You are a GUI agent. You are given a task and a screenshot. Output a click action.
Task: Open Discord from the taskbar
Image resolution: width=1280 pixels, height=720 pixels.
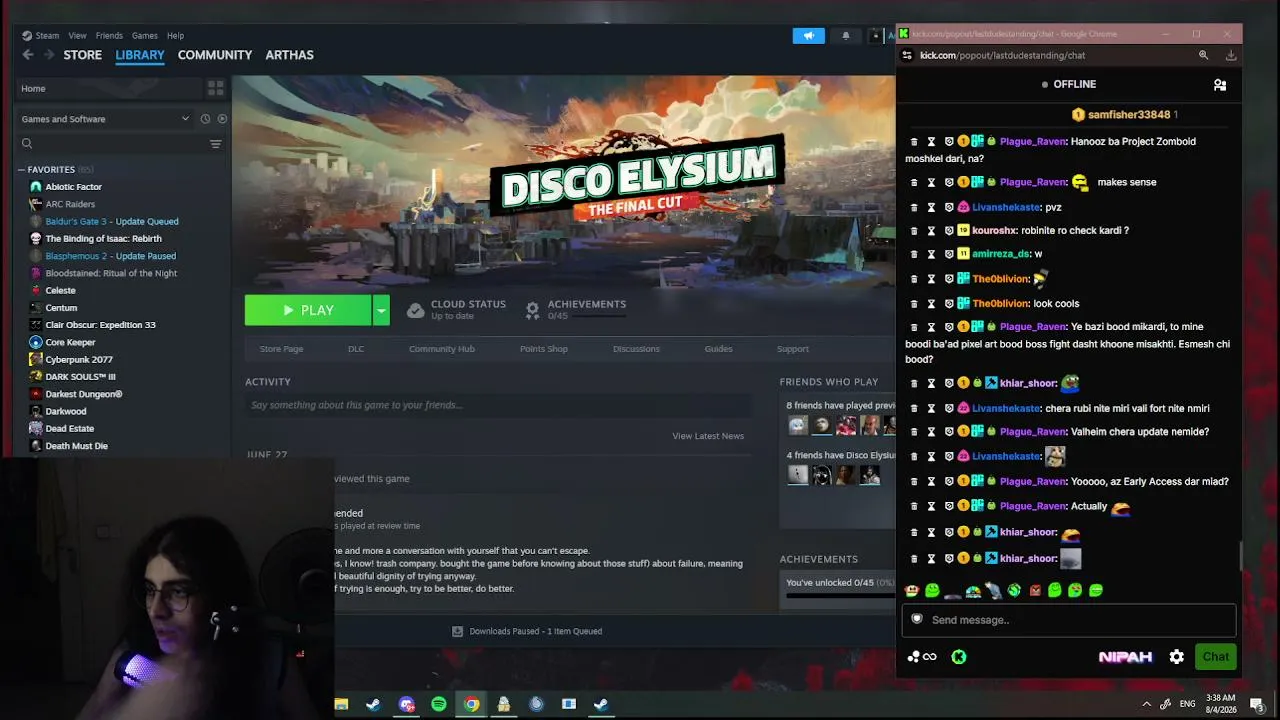tap(406, 704)
